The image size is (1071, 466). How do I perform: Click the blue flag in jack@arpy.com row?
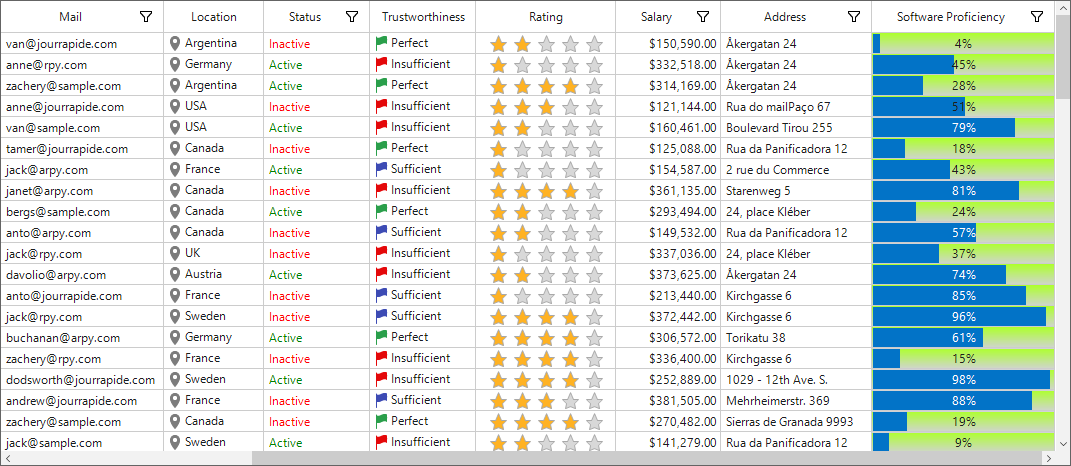(x=382, y=169)
